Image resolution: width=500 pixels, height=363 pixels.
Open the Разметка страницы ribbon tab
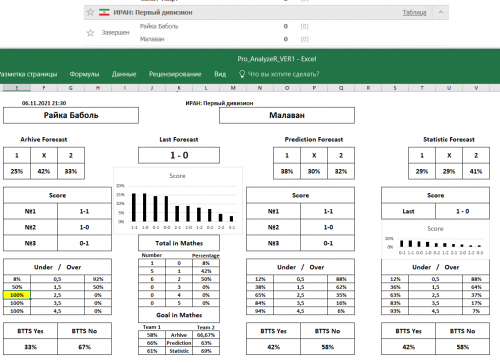28,74
